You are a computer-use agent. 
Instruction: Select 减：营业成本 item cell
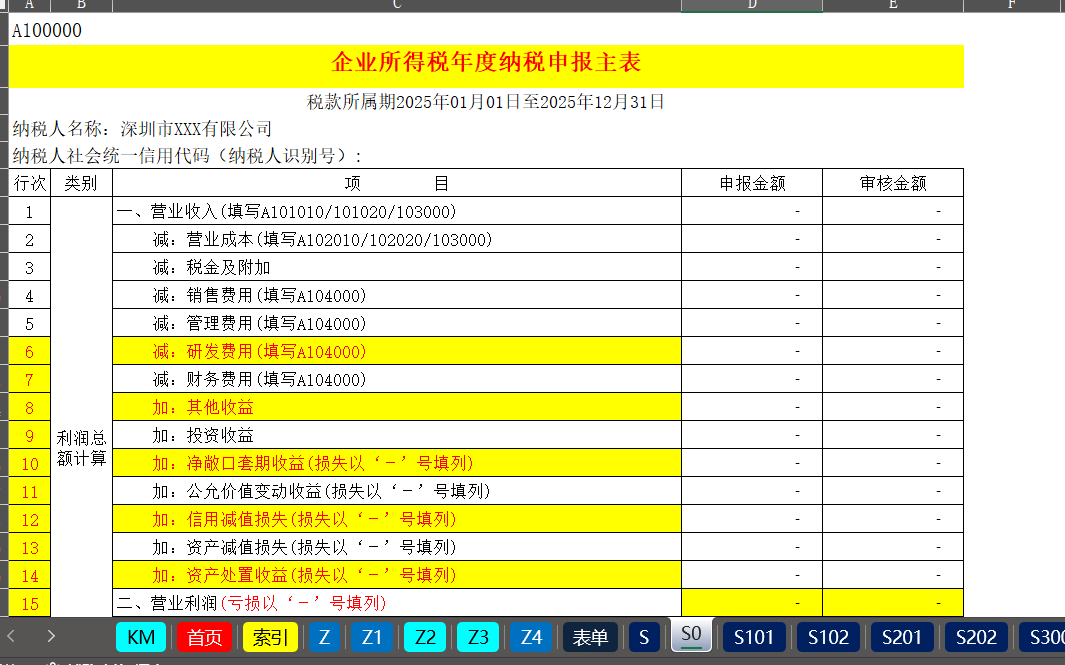point(397,239)
